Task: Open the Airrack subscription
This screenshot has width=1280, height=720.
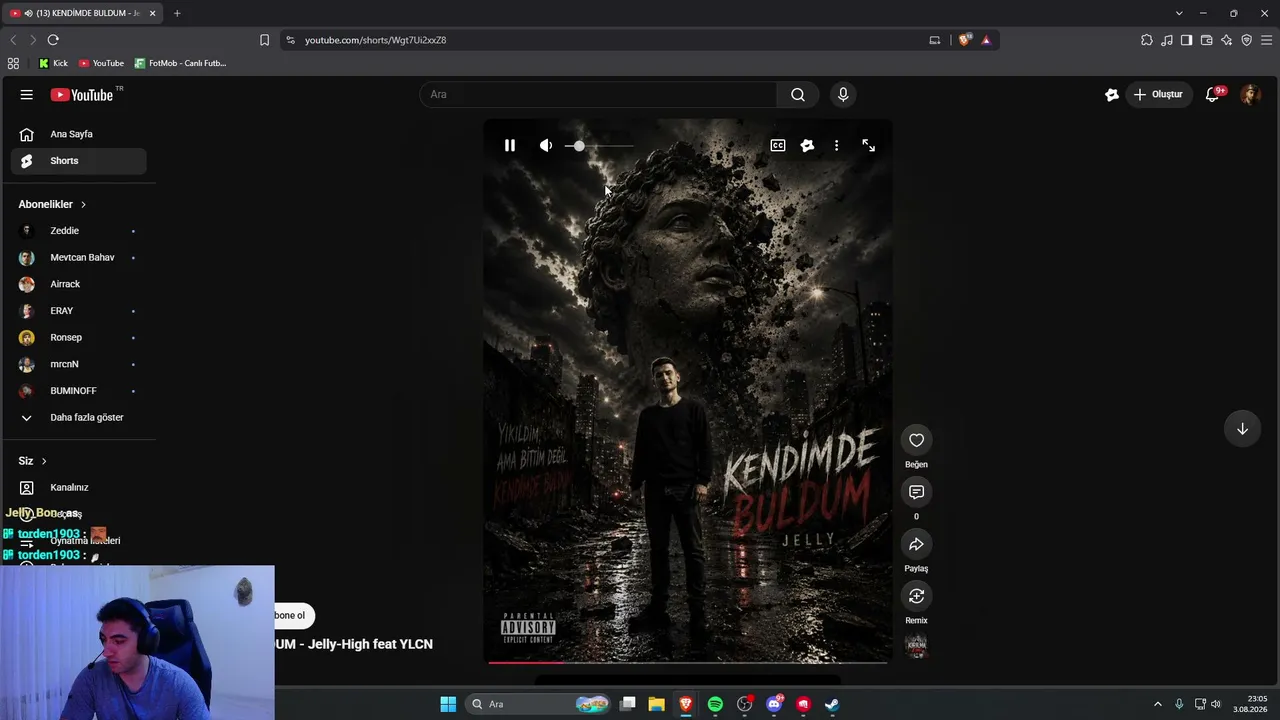Action: (79, 284)
